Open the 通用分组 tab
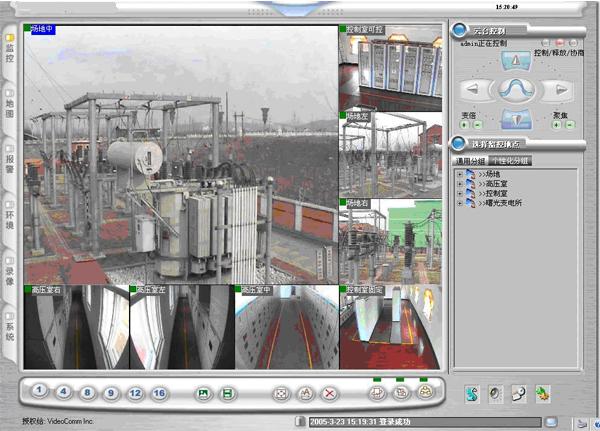Screen dimensions: 600x431 coord(469,160)
